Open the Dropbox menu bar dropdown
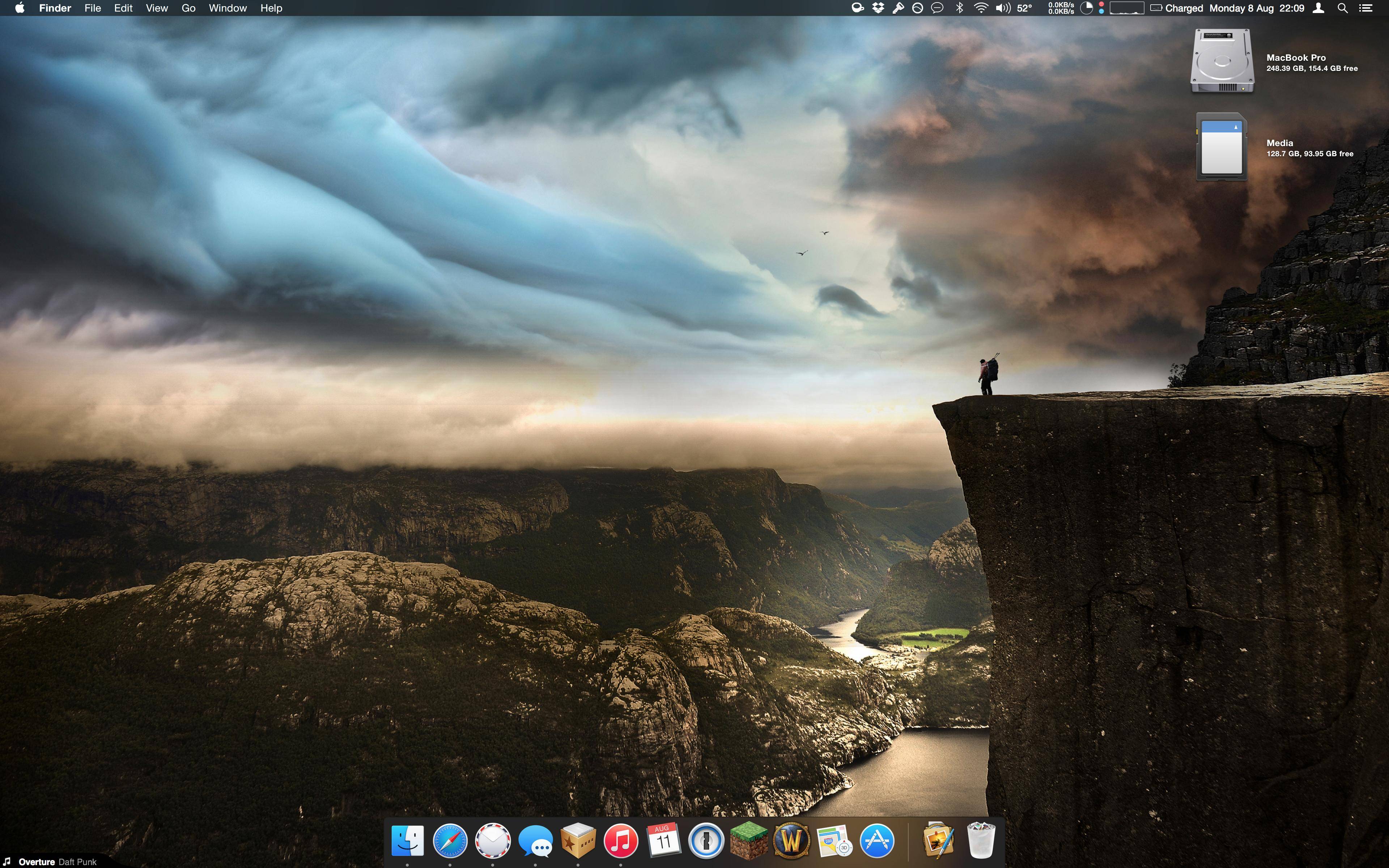Viewport: 1389px width, 868px height. pyautogui.click(x=878, y=8)
